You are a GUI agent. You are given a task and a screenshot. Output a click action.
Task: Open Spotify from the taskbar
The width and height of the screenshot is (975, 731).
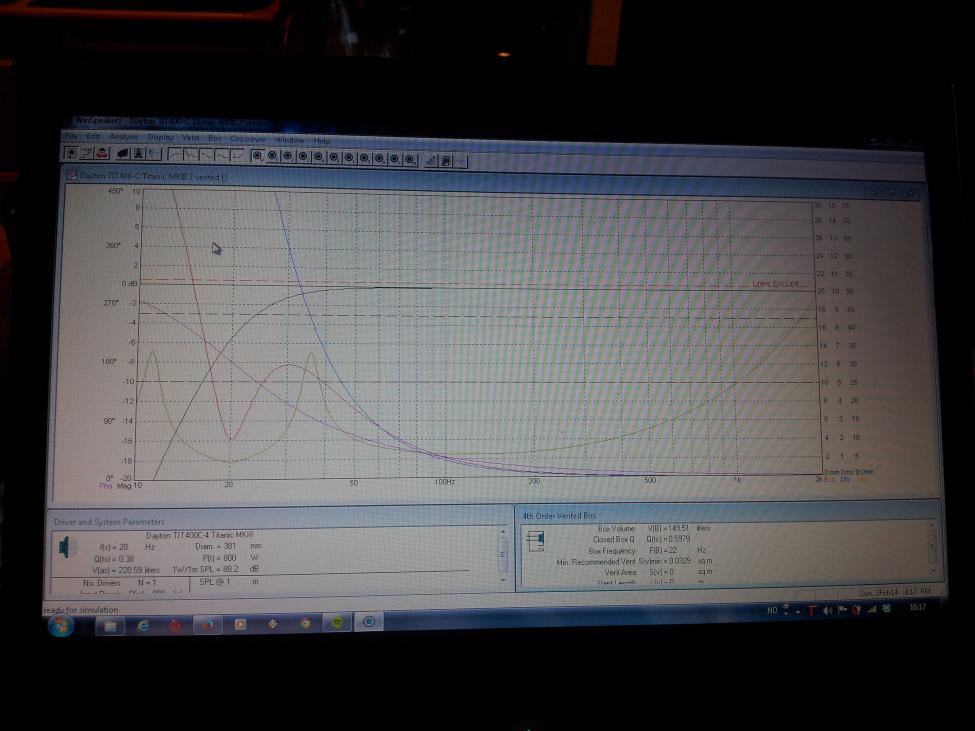(x=337, y=622)
